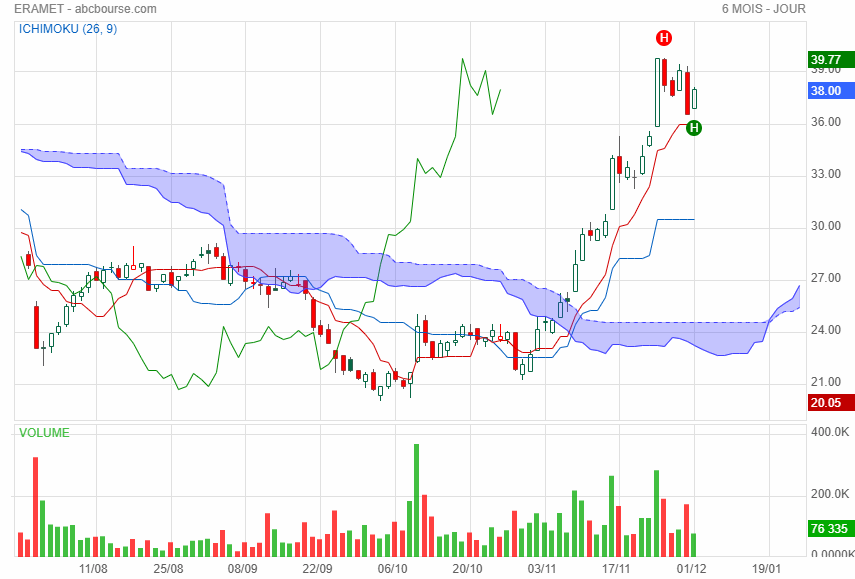
Task: Click the 6 MOIS - JOUR period label
Action: (x=763, y=9)
